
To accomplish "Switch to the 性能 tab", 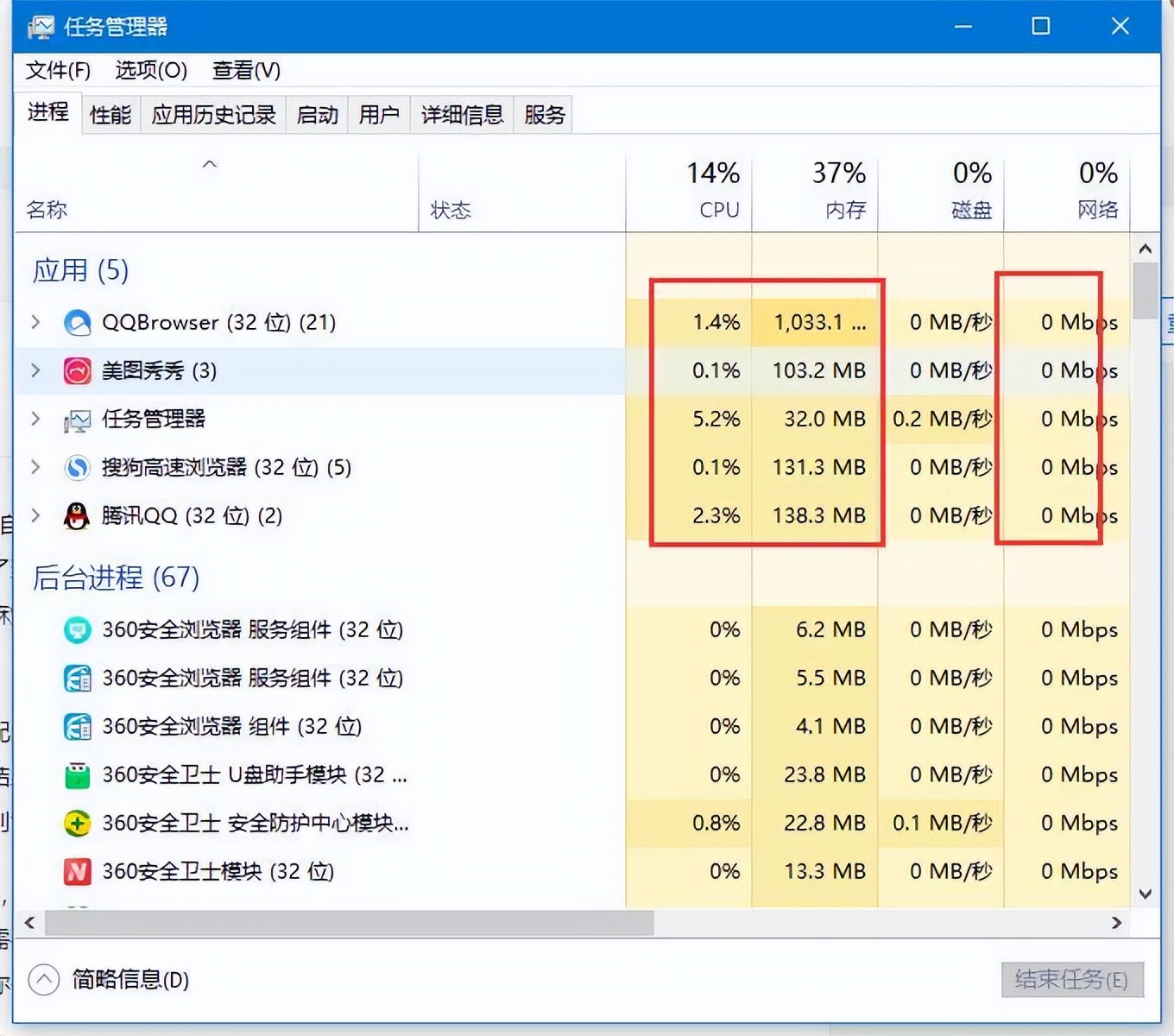I will [110, 115].
